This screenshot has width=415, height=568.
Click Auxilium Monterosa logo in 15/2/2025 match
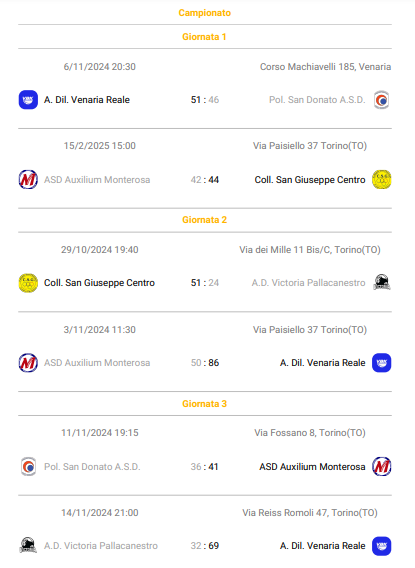(x=28, y=180)
